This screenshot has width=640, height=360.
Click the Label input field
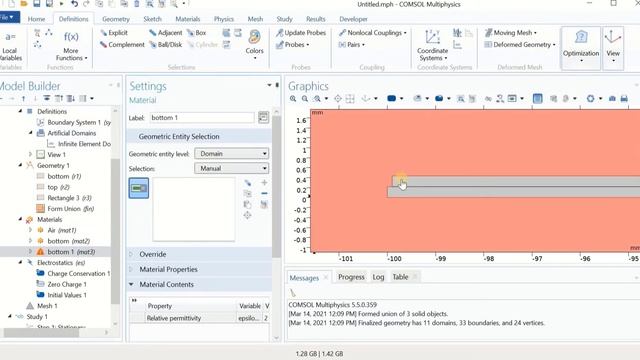[202, 118]
